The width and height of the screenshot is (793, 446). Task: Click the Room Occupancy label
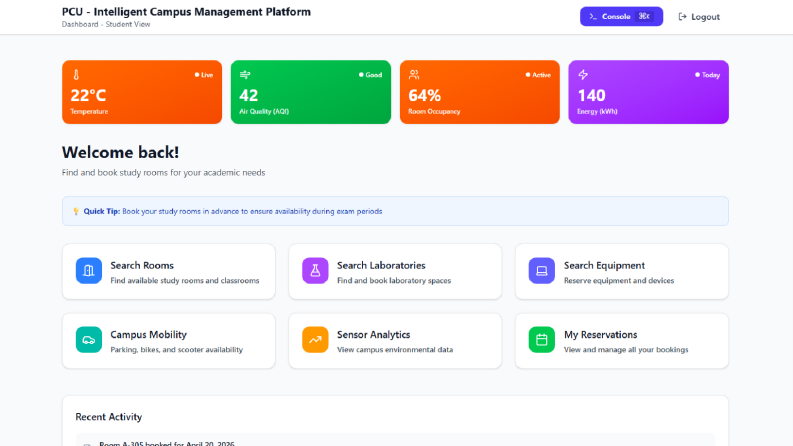point(434,112)
